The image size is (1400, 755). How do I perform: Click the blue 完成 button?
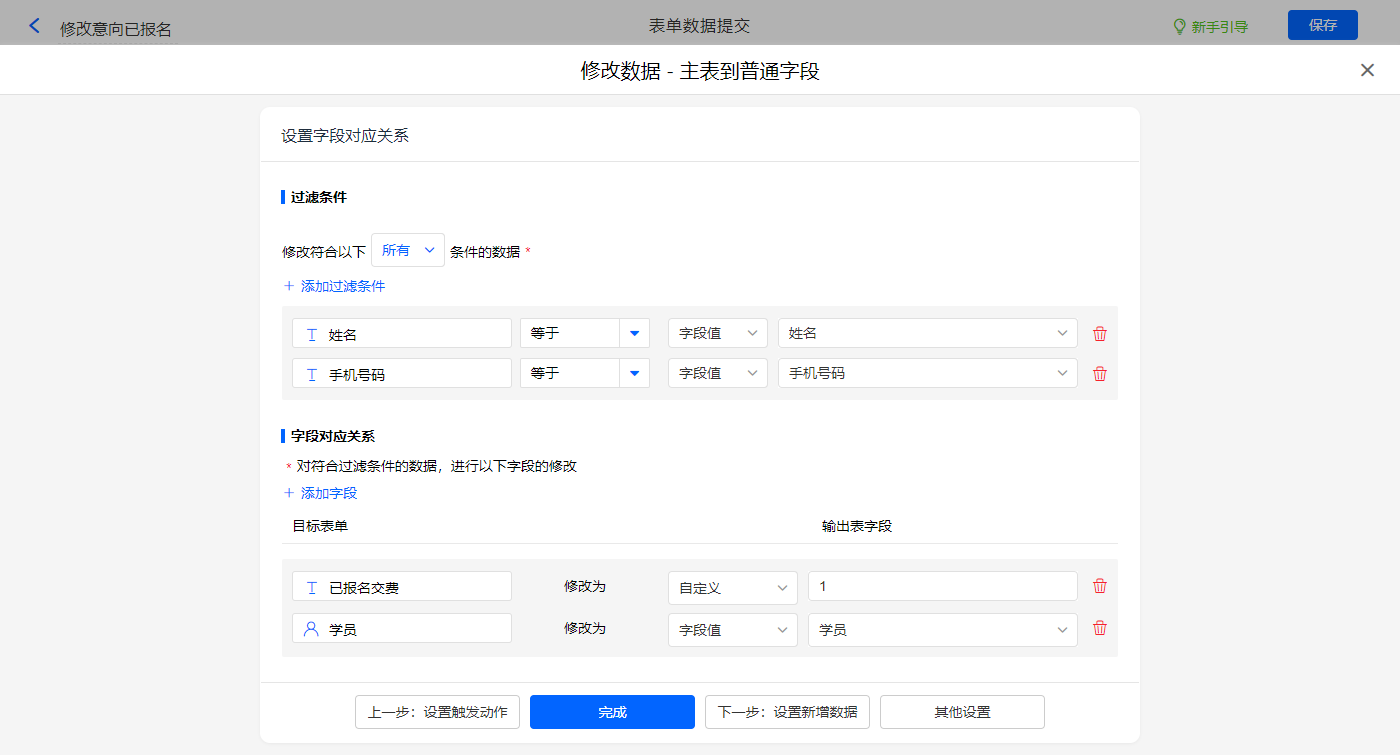click(612, 712)
